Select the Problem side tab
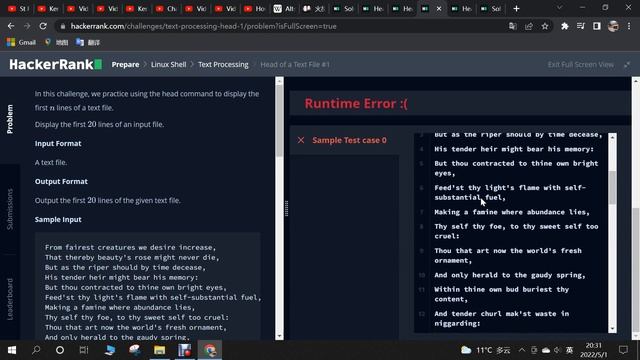Image resolution: width=640 pixels, height=360 pixels. pos(10,119)
